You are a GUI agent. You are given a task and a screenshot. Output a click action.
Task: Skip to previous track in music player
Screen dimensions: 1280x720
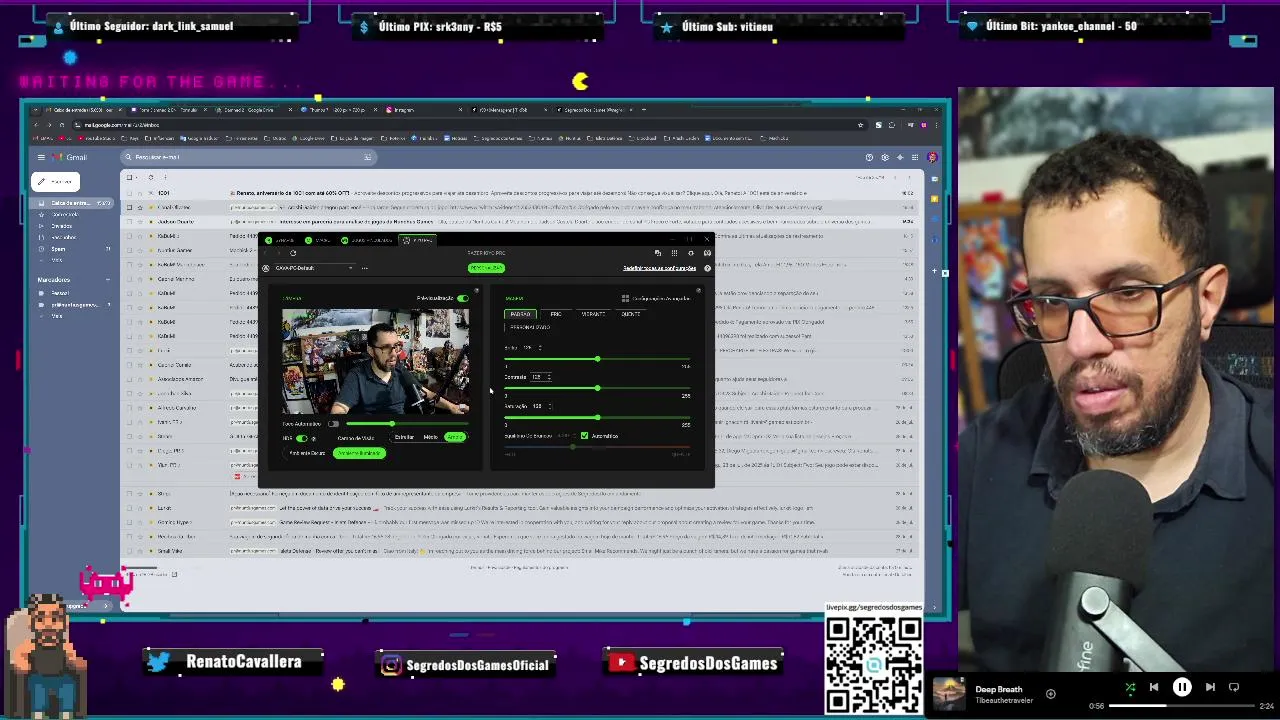coord(1153,687)
